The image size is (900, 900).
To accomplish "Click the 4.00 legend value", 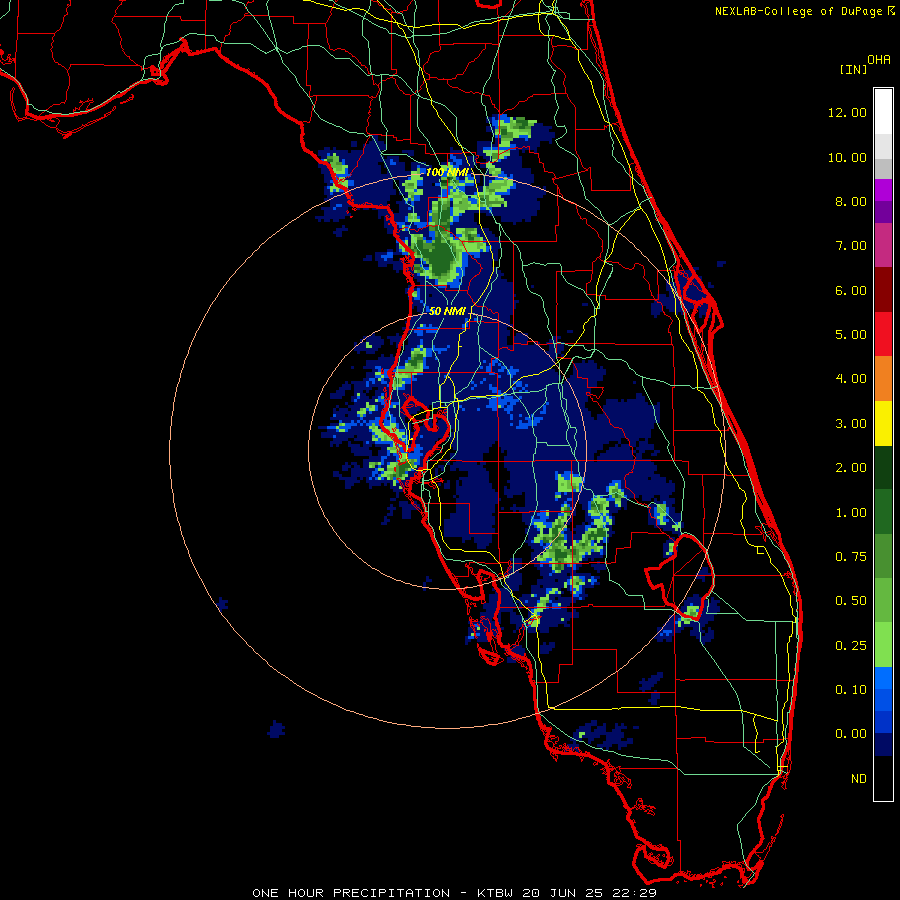I will point(851,379).
